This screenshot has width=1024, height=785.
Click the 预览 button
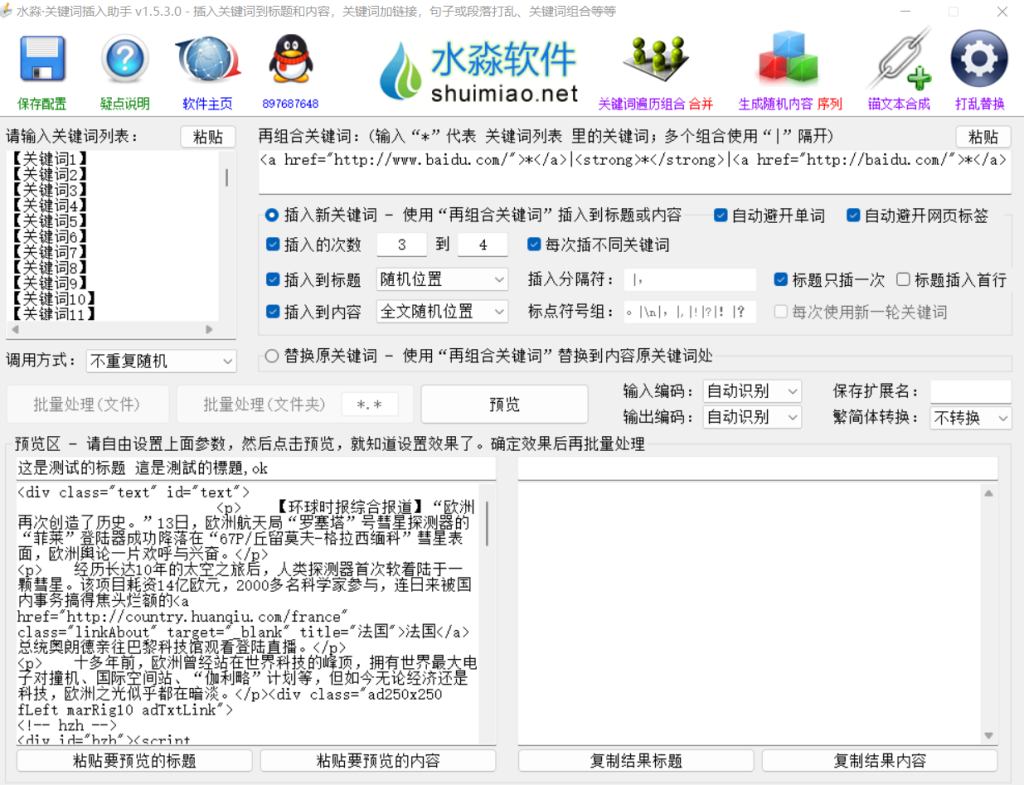click(504, 404)
